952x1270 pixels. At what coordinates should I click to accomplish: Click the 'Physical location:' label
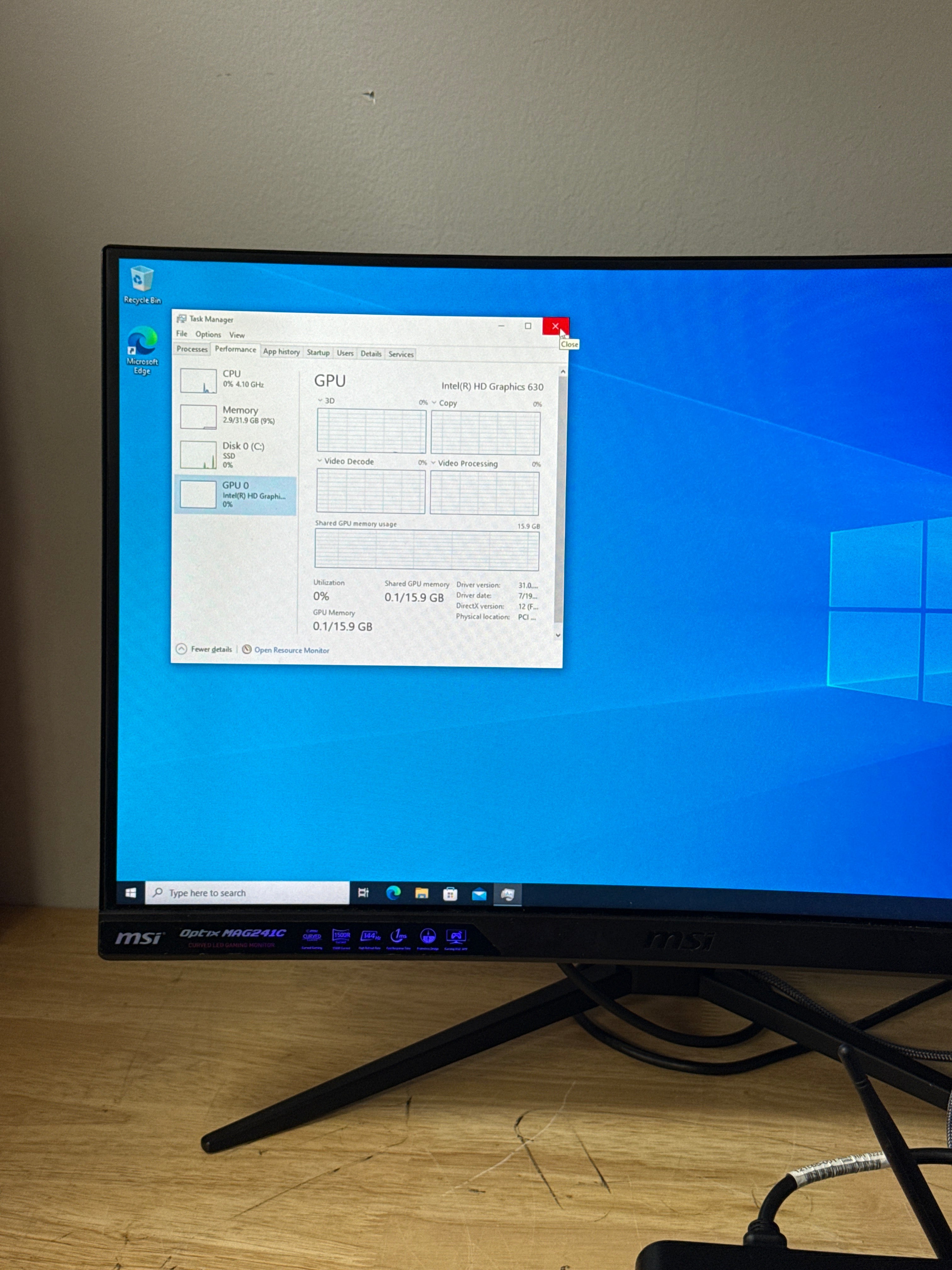coord(483,617)
